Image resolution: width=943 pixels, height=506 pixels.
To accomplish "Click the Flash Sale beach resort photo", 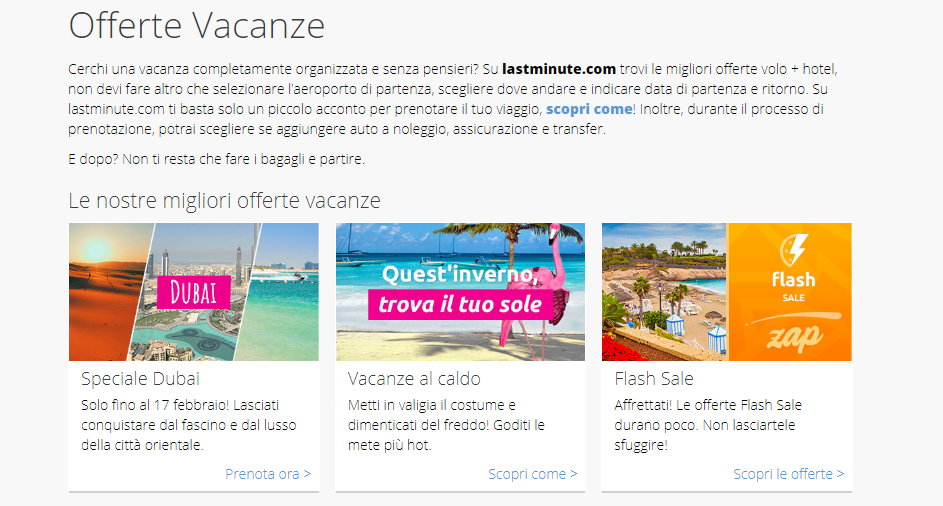I will point(665,292).
